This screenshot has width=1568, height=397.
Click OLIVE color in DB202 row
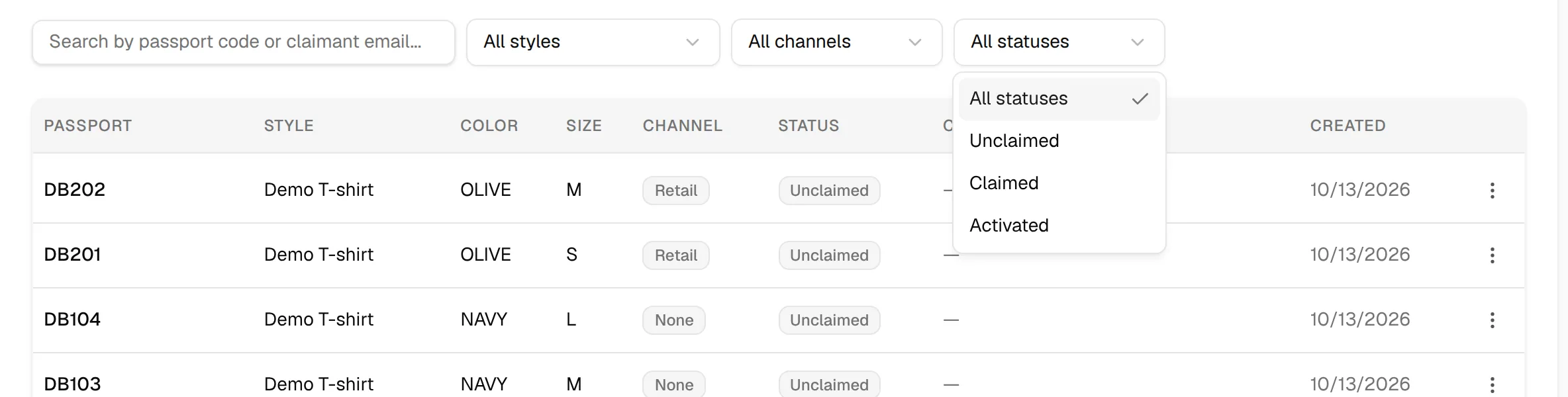(485, 190)
